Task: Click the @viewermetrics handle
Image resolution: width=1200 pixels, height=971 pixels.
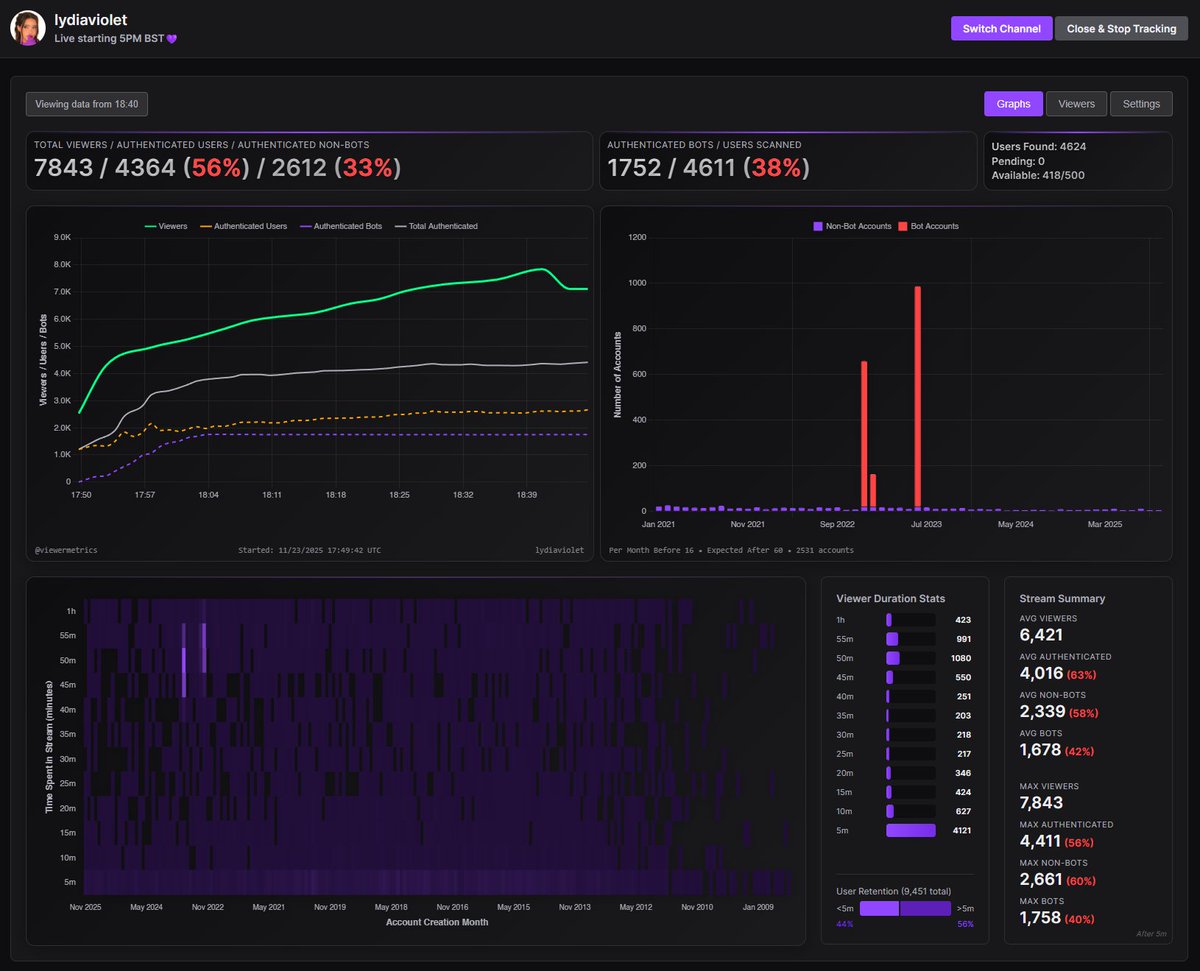Action: (x=66, y=549)
